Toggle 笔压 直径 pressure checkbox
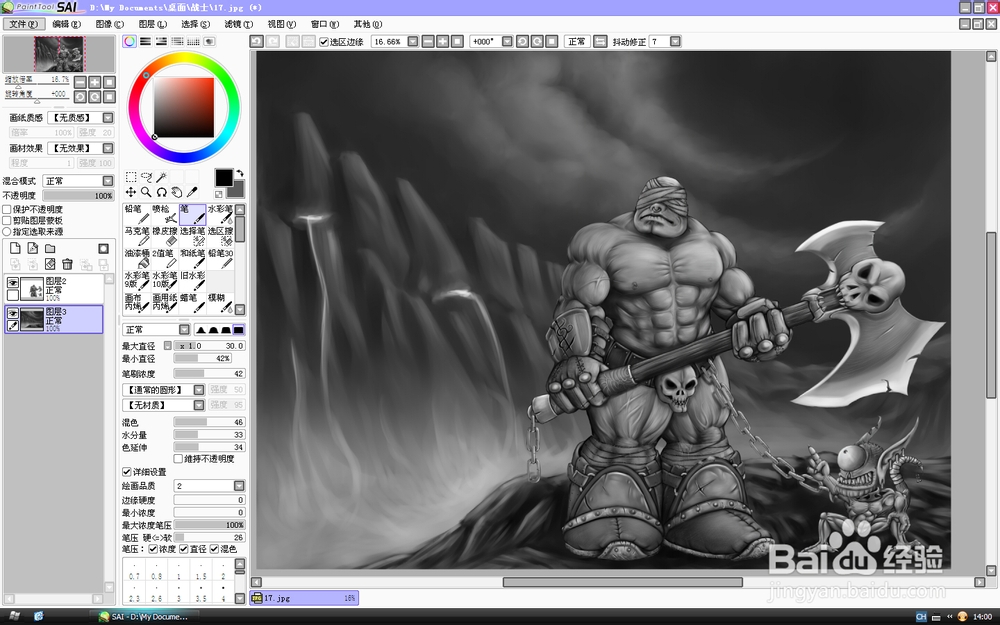The image size is (1000, 625). (x=184, y=548)
